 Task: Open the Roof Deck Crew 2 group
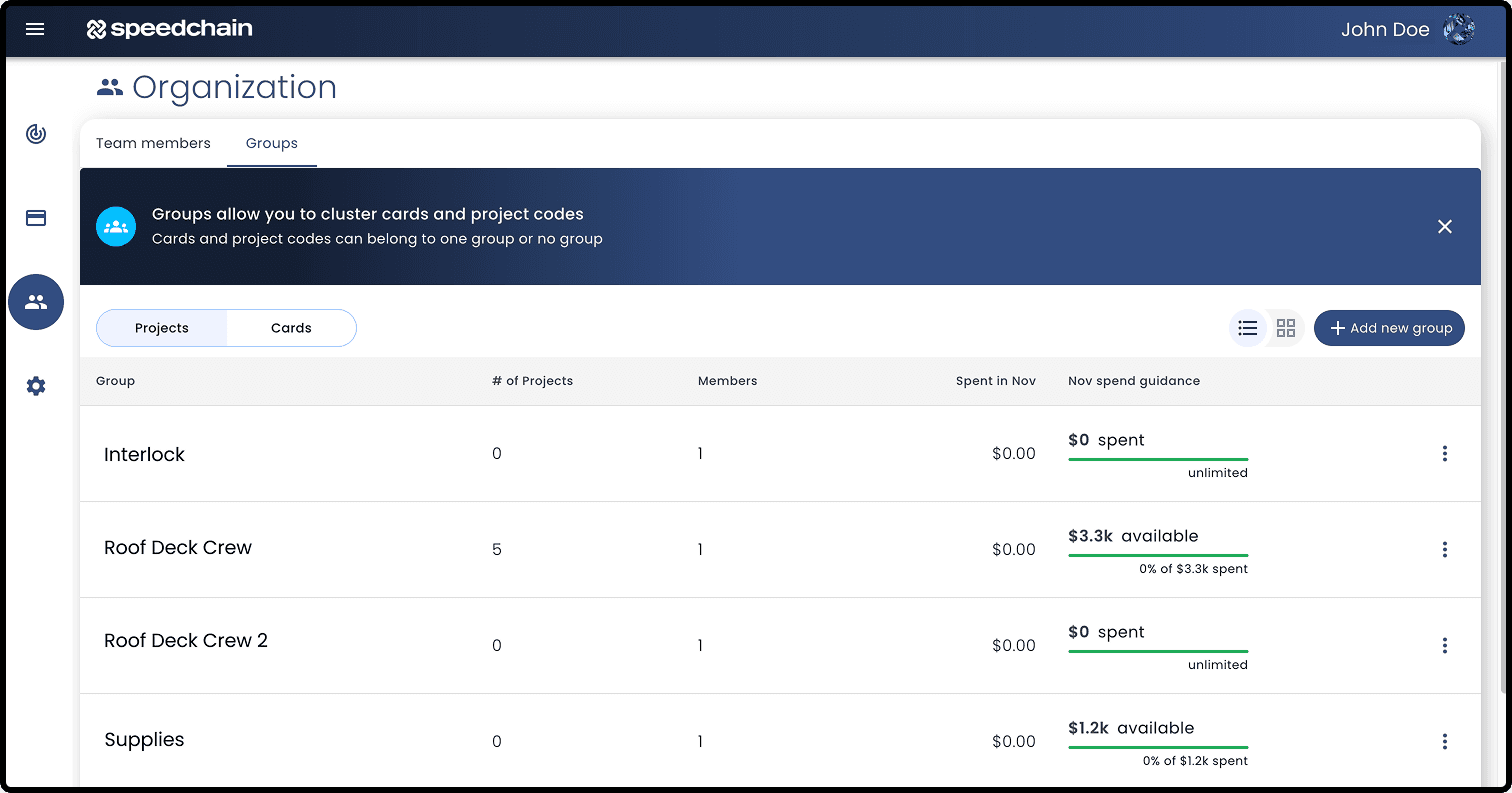[x=186, y=641]
